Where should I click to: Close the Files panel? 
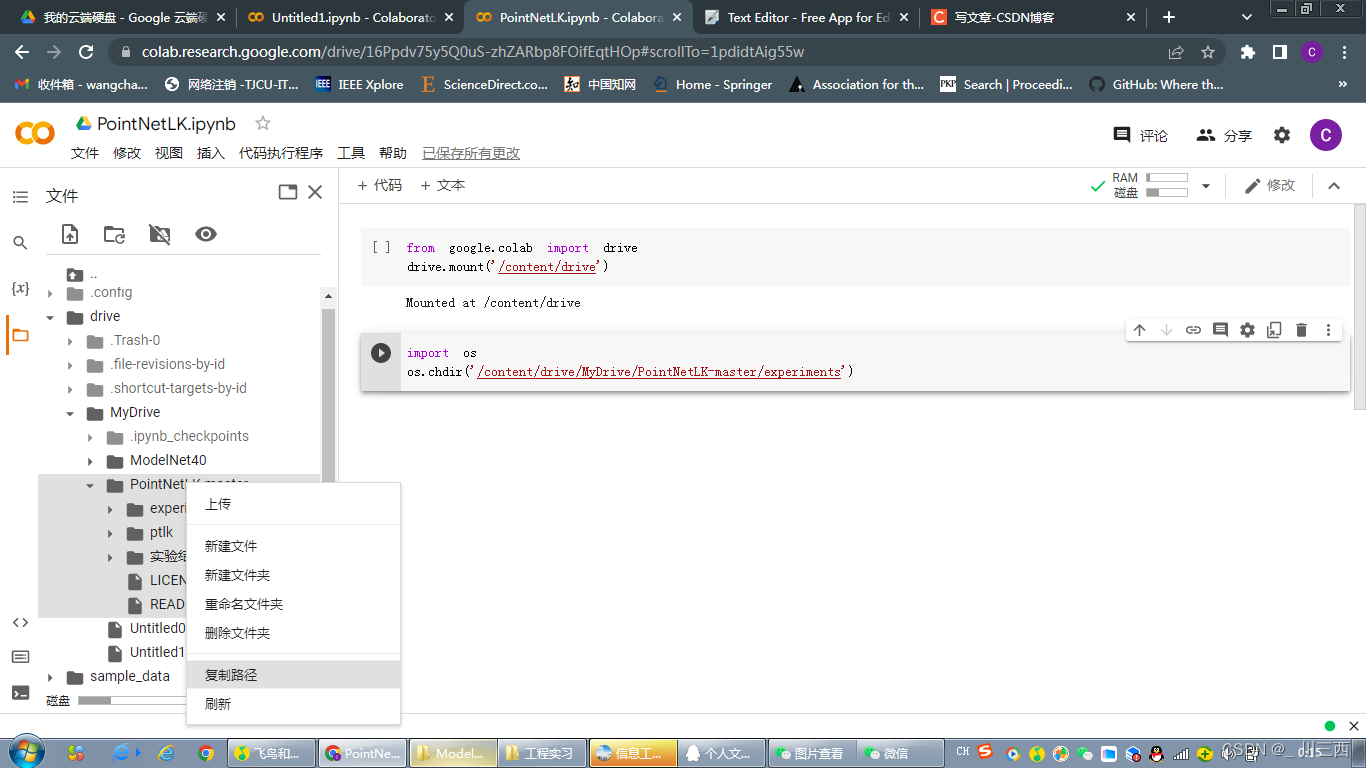[x=315, y=192]
